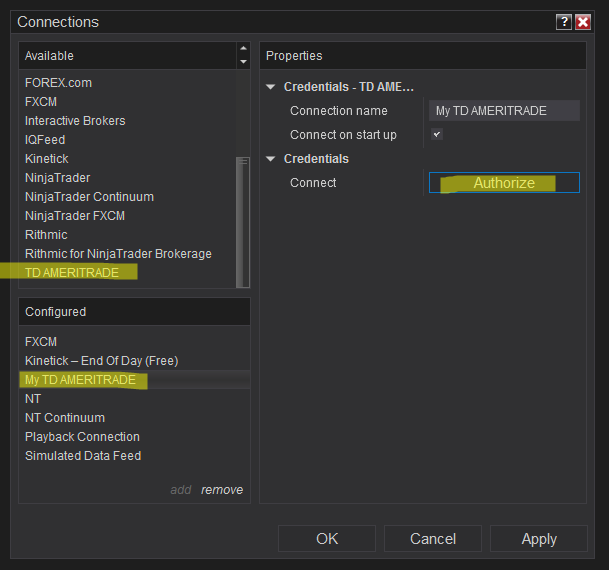Close the Connections dialog
The image size is (609, 570).
[x=583, y=22]
